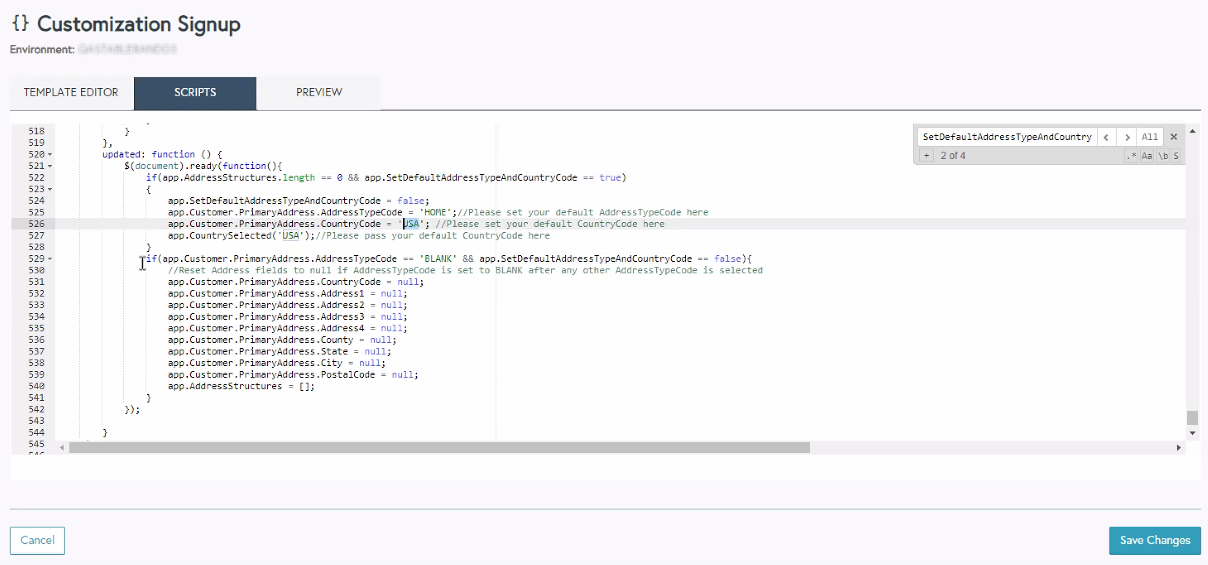
Task: Focus the search field containing SetDefaultAddressTypeAndCountry
Action: 1007,137
